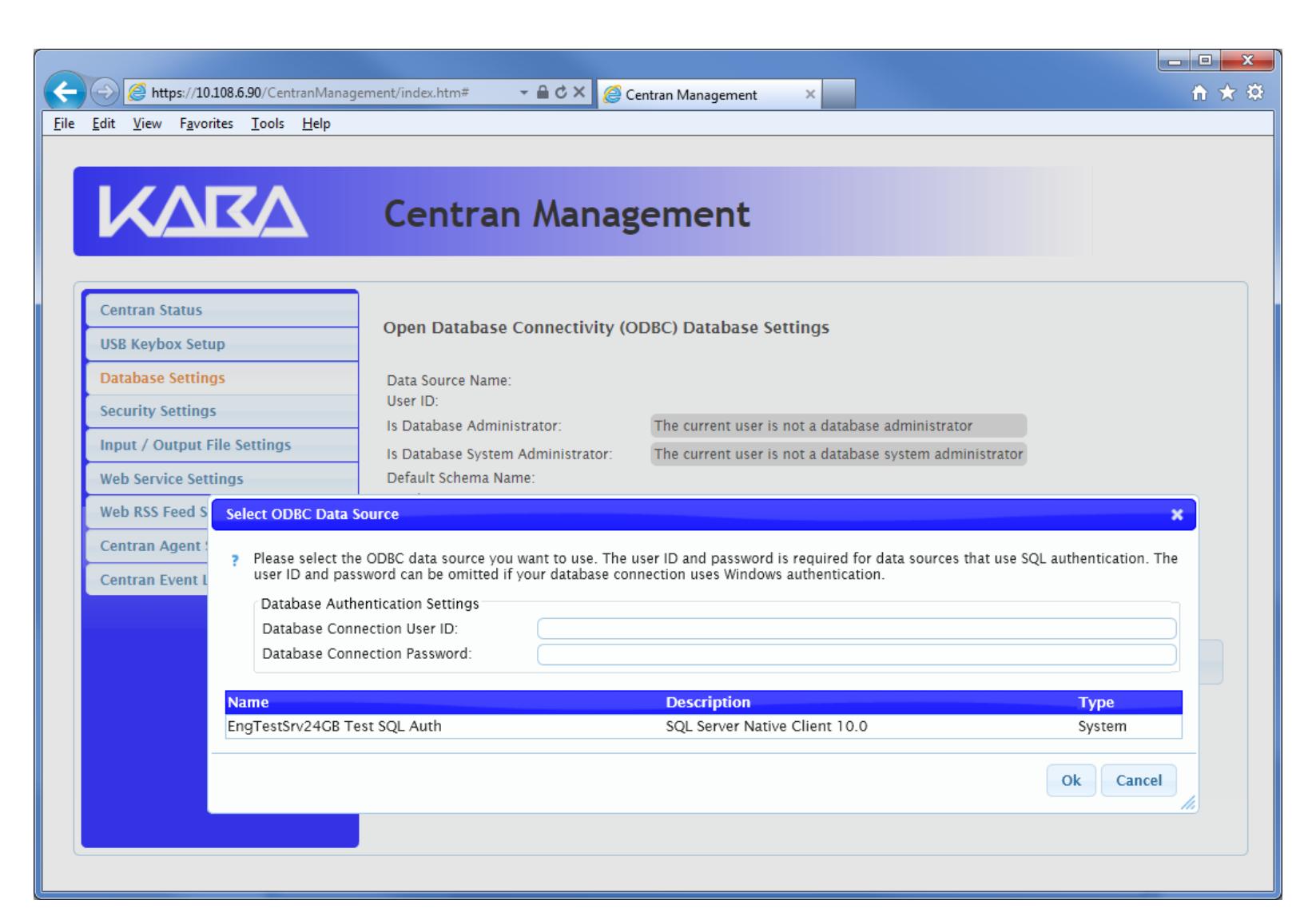Cancel the ODBC data source dialog
The image size is (1304, 924).
1139,780
